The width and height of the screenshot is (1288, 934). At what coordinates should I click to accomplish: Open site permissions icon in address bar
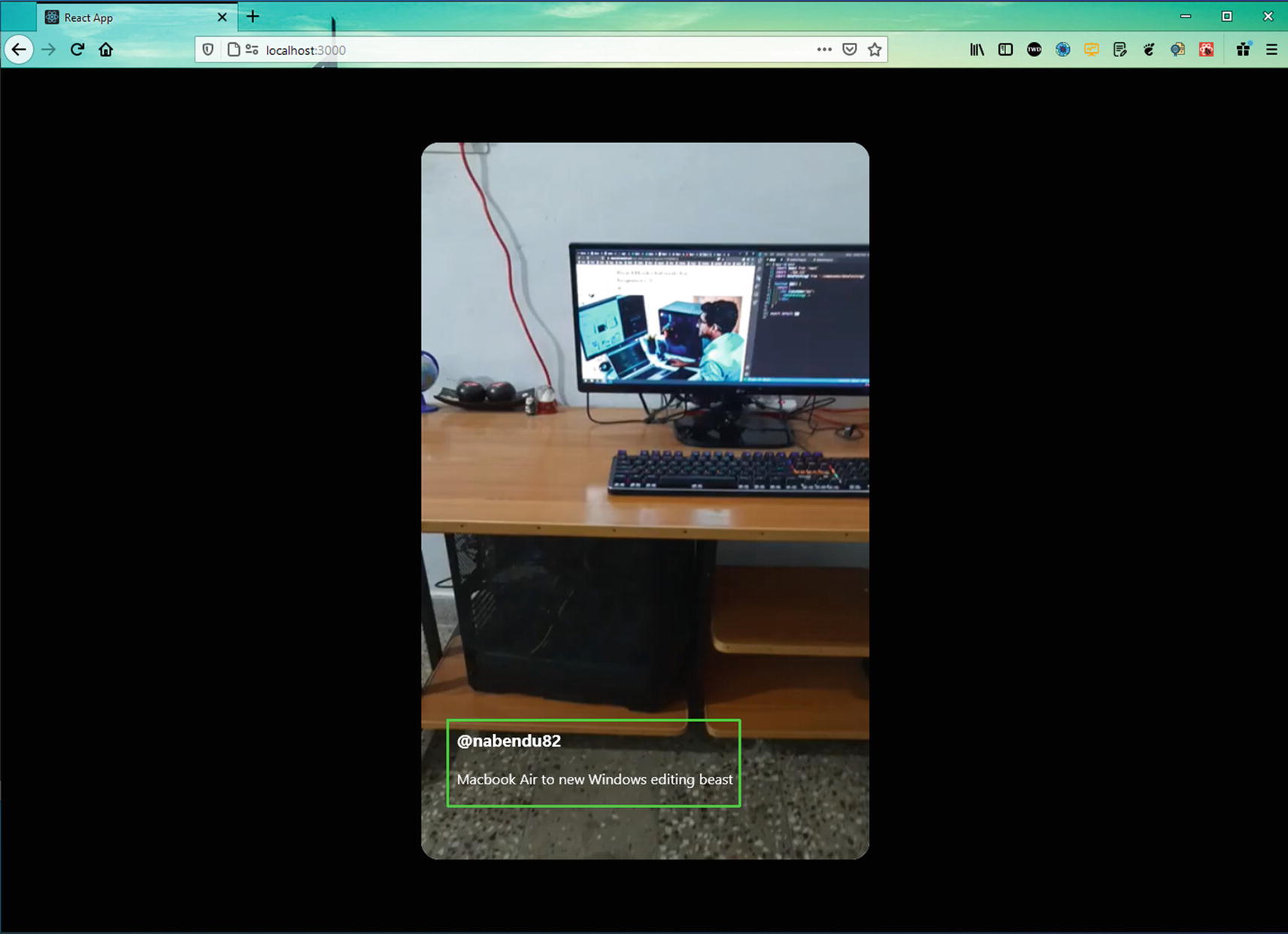[x=252, y=50]
